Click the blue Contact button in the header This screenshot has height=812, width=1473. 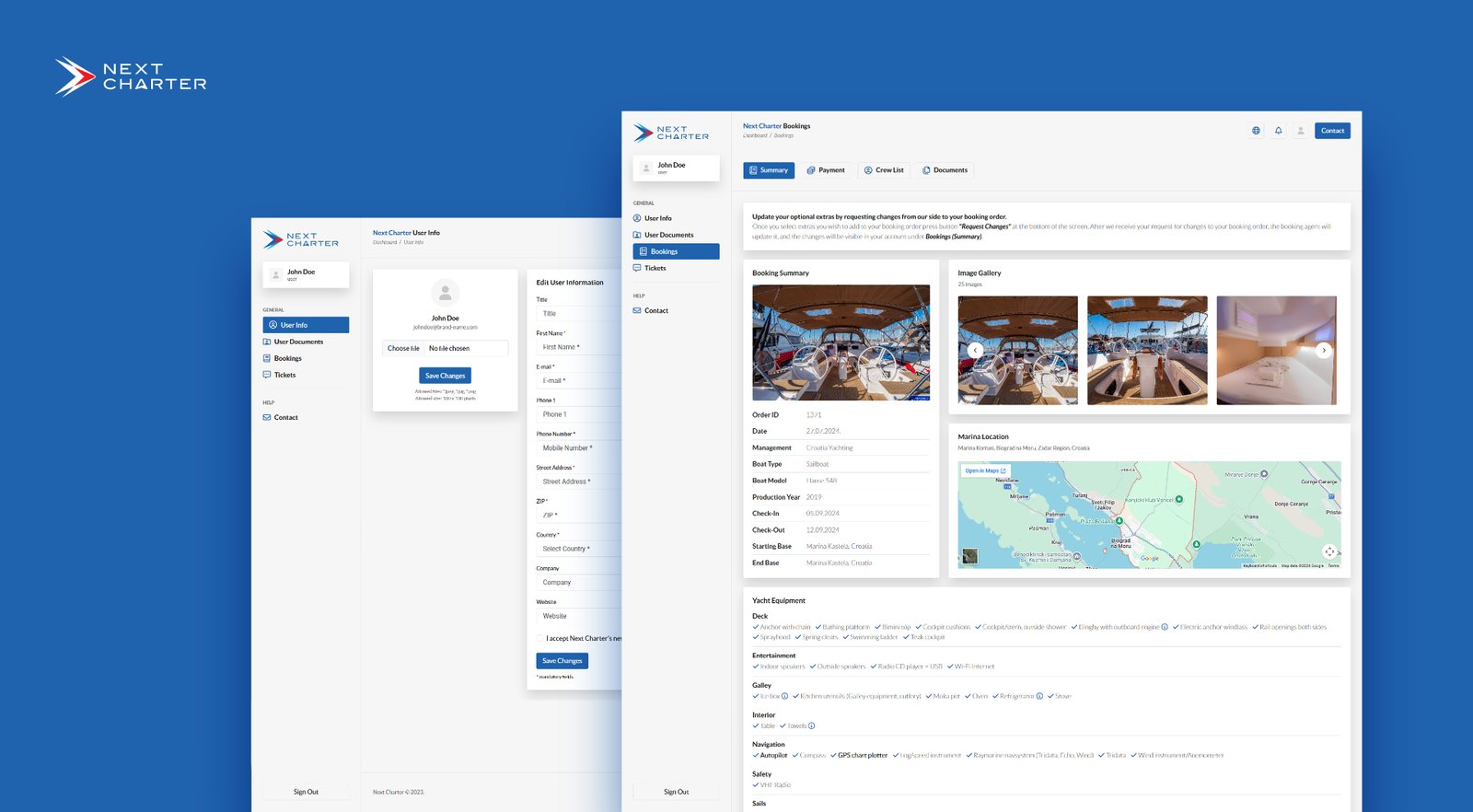click(1332, 131)
